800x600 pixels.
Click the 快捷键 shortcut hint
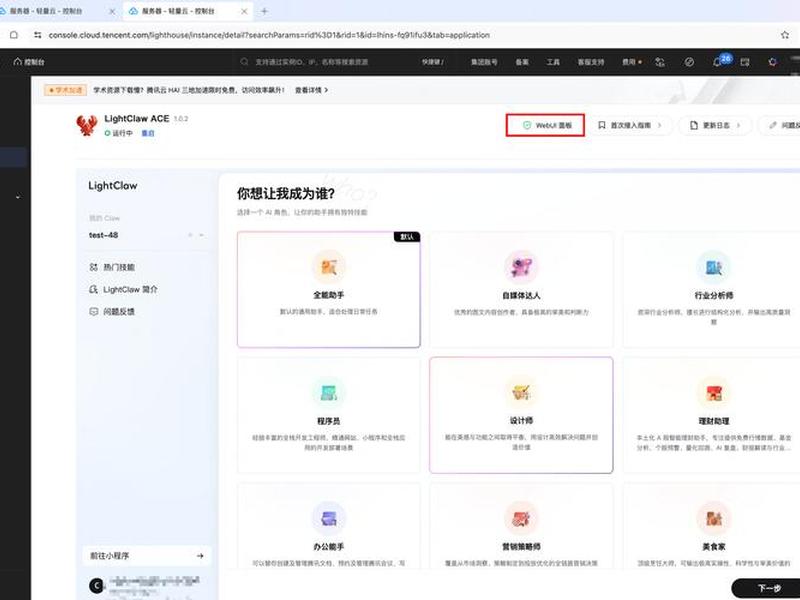click(x=433, y=62)
